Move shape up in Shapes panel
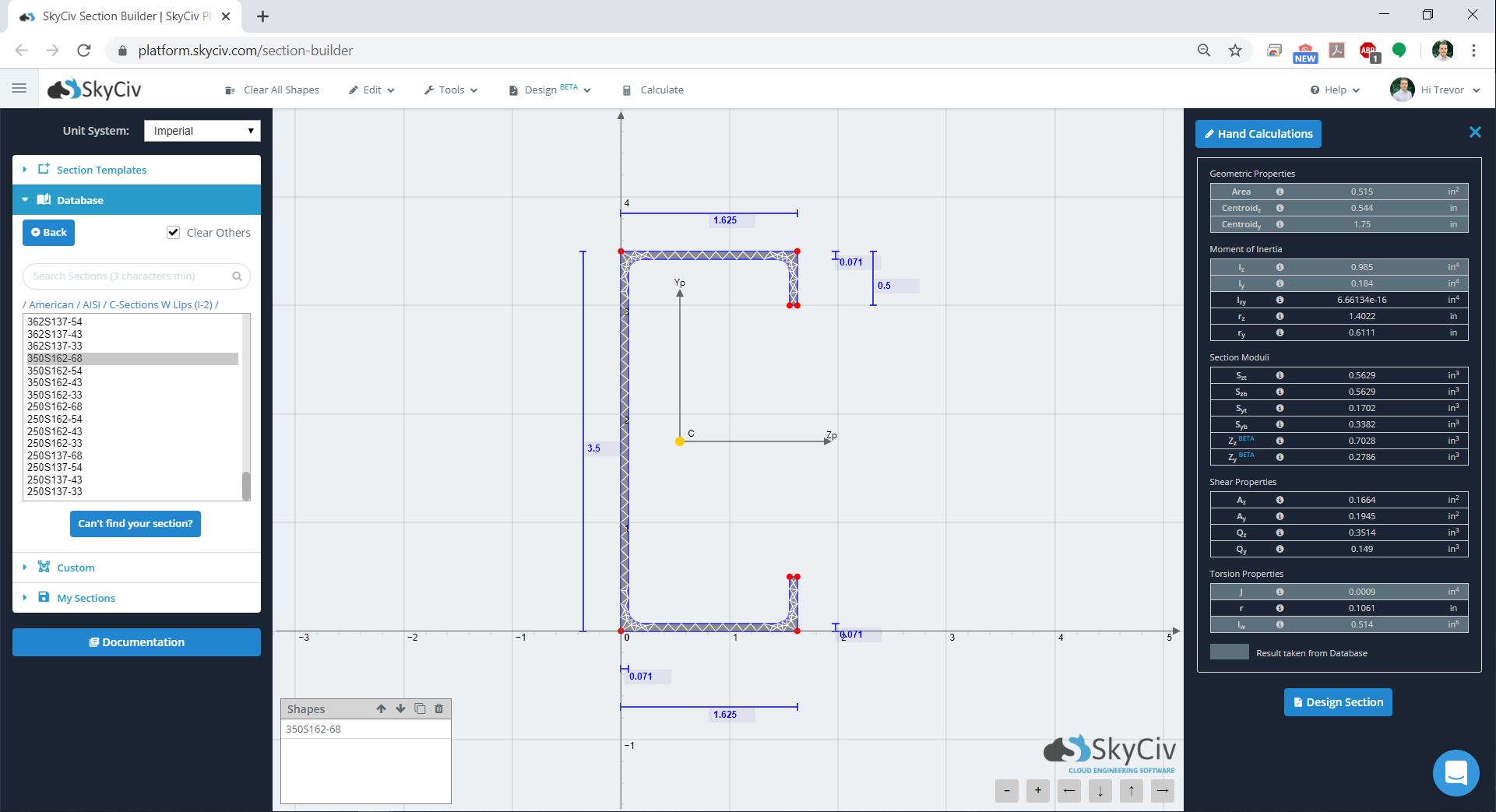 (x=382, y=708)
